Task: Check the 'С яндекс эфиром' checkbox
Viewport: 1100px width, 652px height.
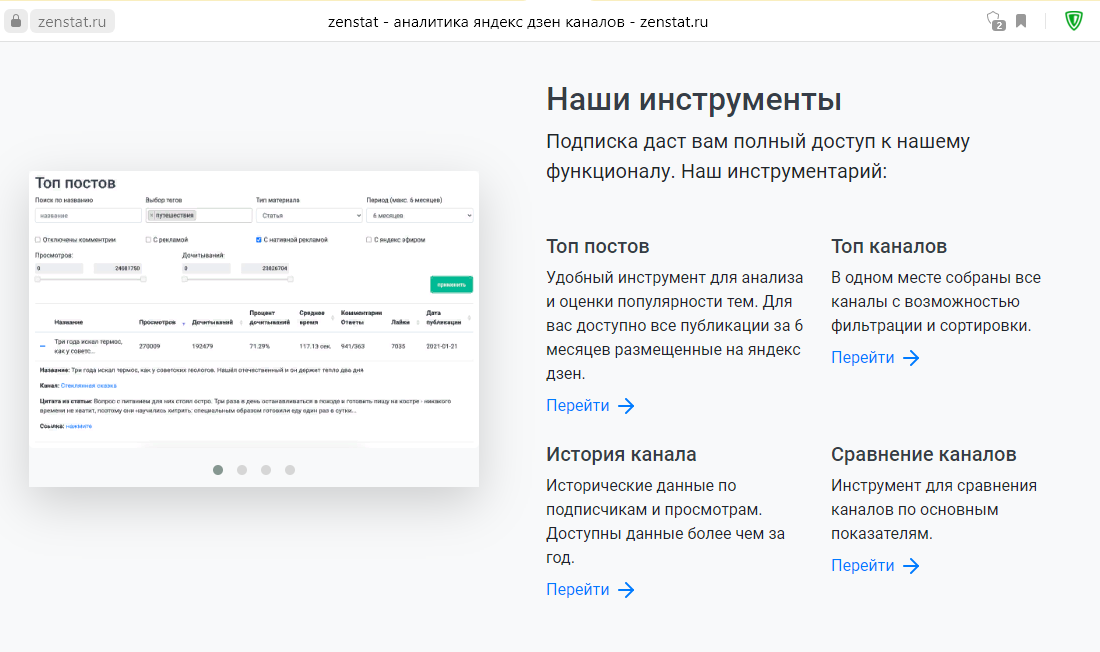Action: point(369,240)
